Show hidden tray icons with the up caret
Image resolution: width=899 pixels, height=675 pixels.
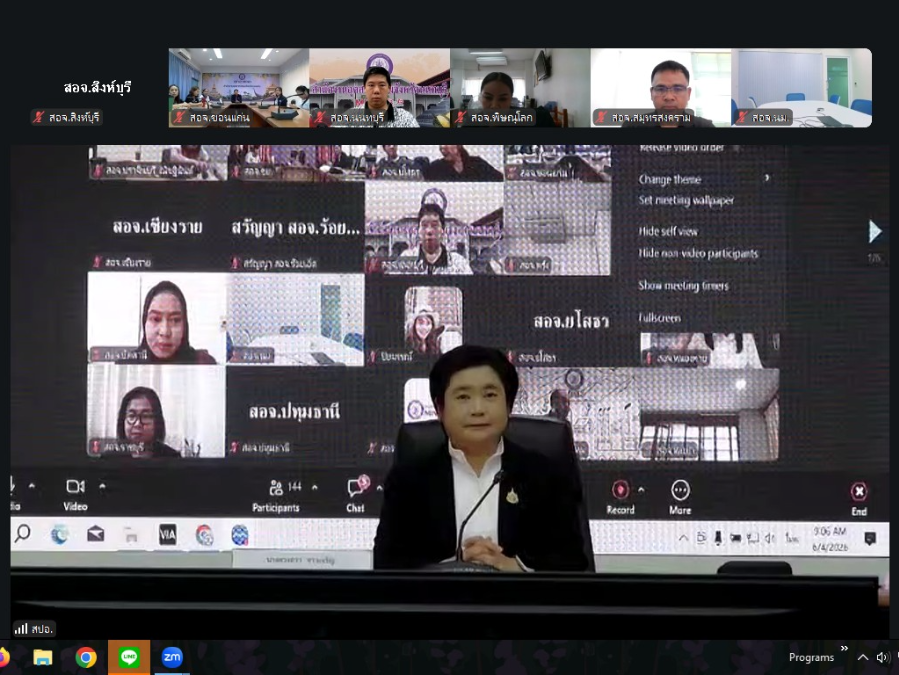pos(862,657)
